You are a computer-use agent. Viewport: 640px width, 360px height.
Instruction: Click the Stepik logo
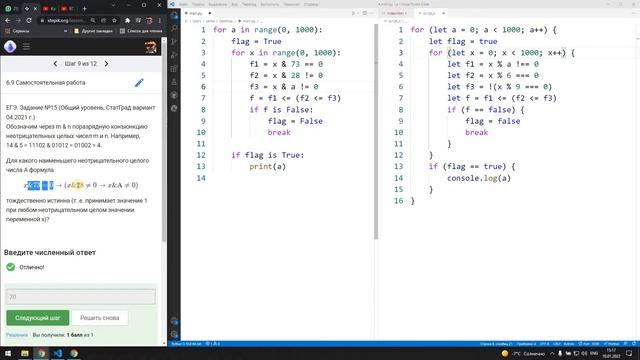click(10, 47)
